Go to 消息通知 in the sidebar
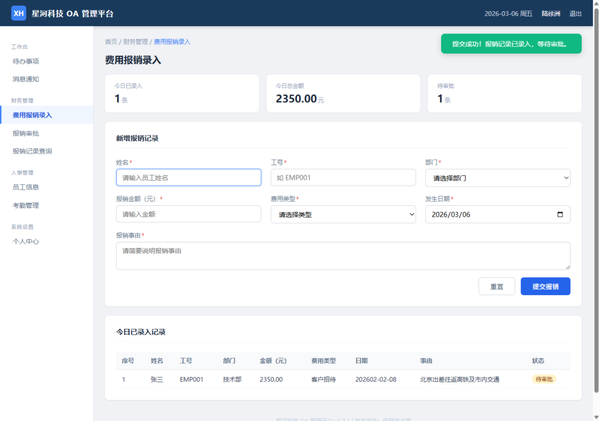Screen dimensions: 600x421 coord(26,79)
